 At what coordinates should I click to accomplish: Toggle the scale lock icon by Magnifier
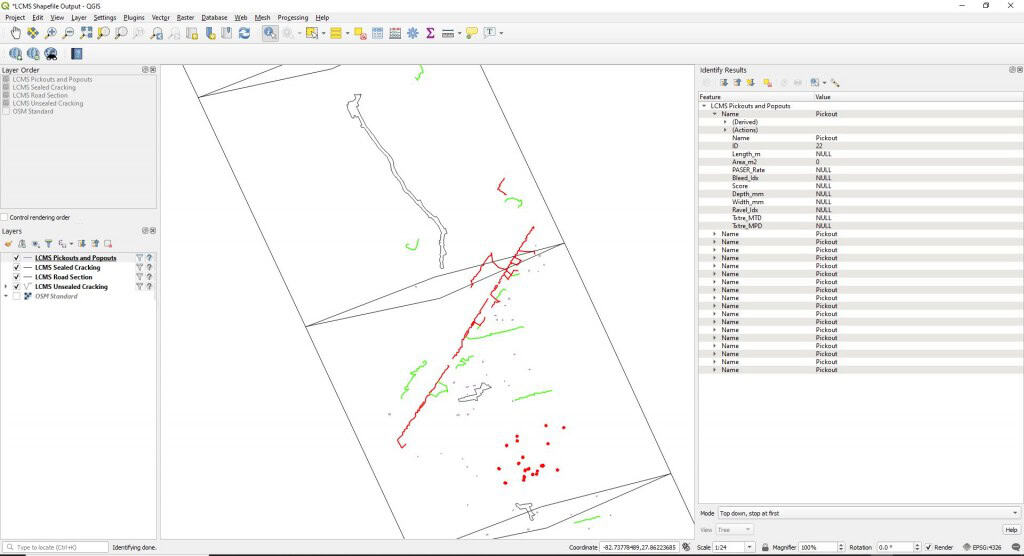click(765, 548)
